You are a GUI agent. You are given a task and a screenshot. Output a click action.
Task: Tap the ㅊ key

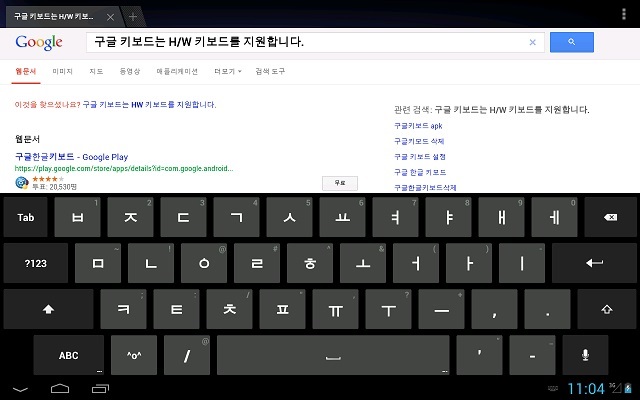pyautogui.click(x=229, y=309)
